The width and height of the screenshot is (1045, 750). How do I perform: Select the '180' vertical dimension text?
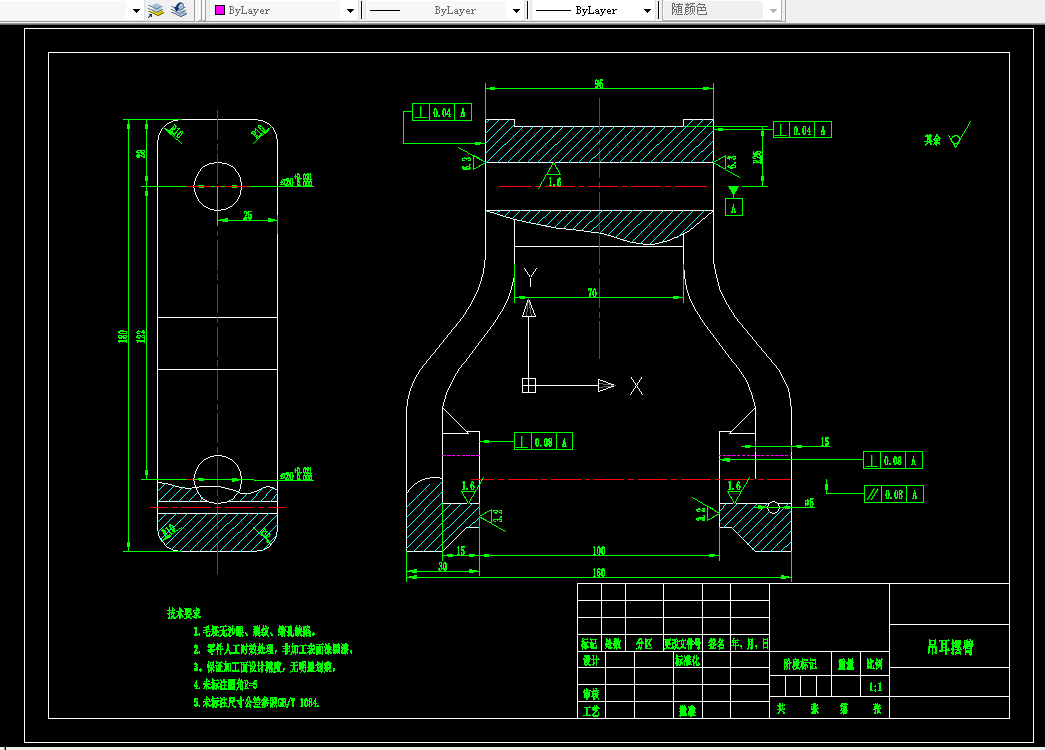pyautogui.click(x=123, y=336)
